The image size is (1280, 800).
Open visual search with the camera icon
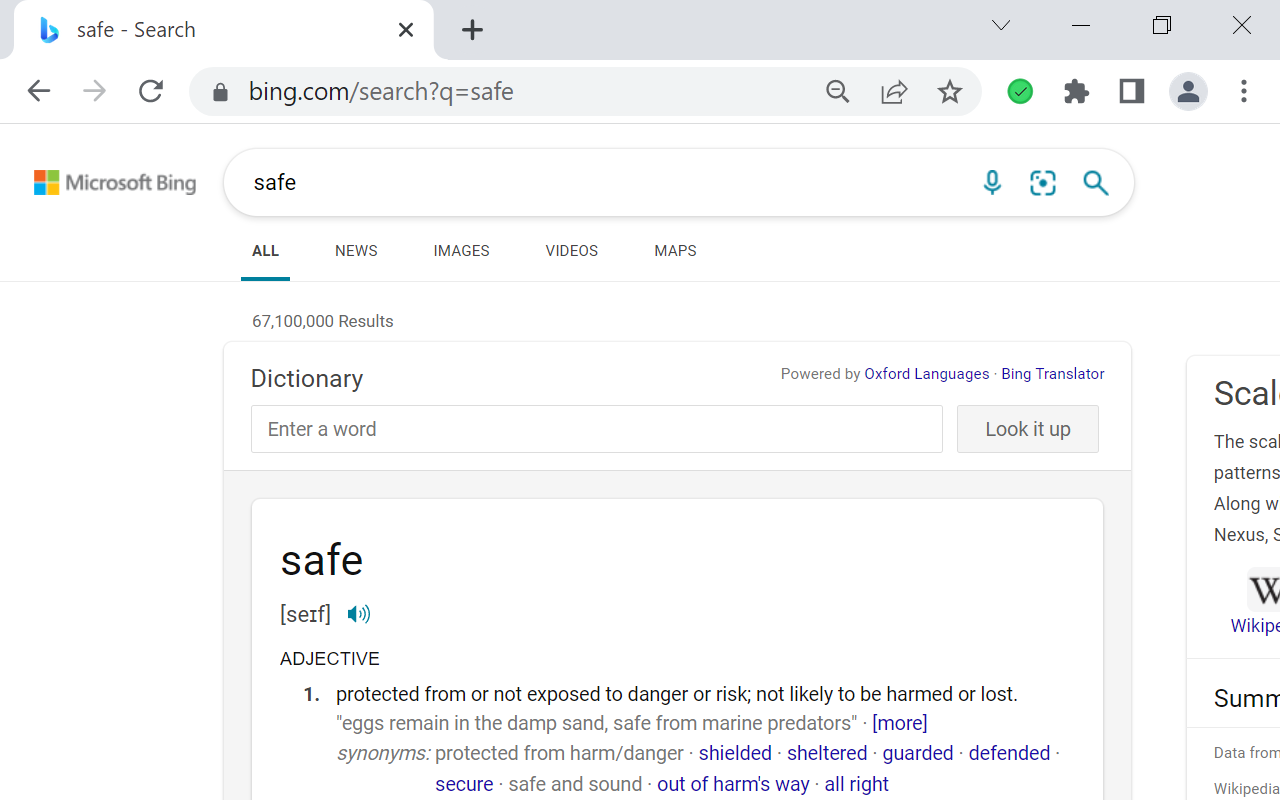pyautogui.click(x=1042, y=183)
